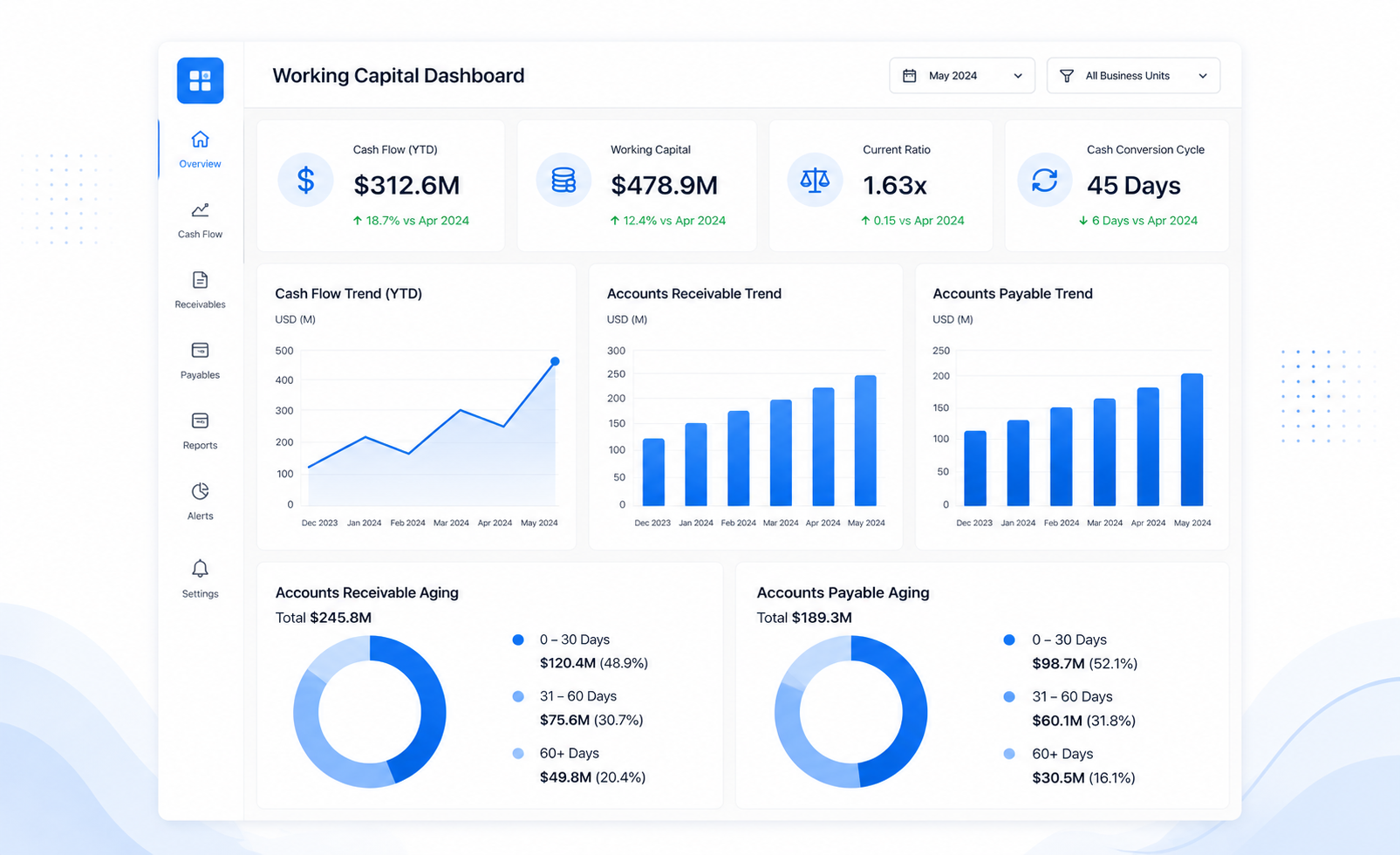Click payable aging 0 – 30 Days legend dot
The width and height of the screenshot is (1400, 855).
tap(1009, 640)
